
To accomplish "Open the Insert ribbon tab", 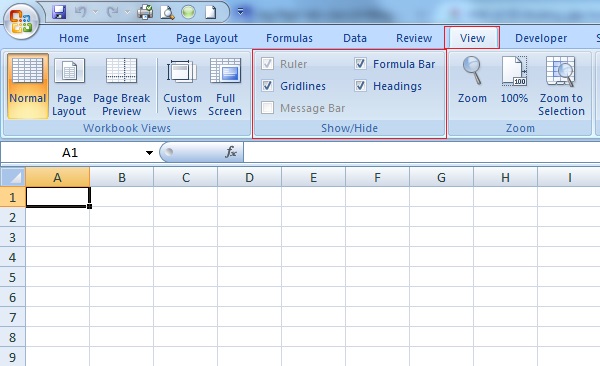I will (131, 38).
